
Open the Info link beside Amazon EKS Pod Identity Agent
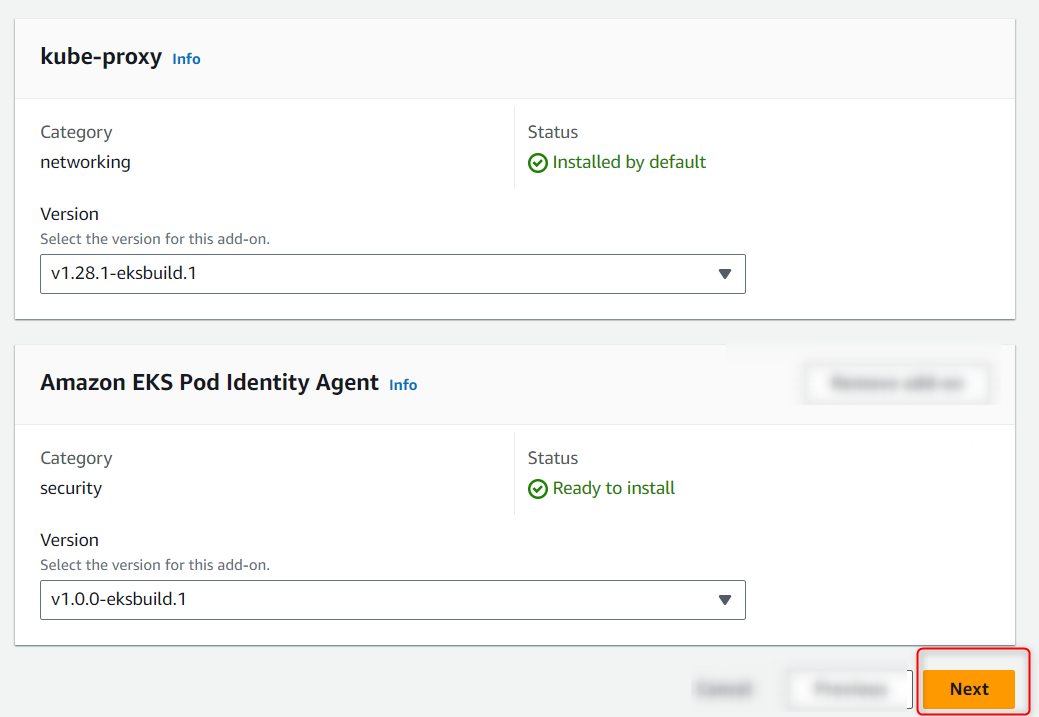pos(403,384)
